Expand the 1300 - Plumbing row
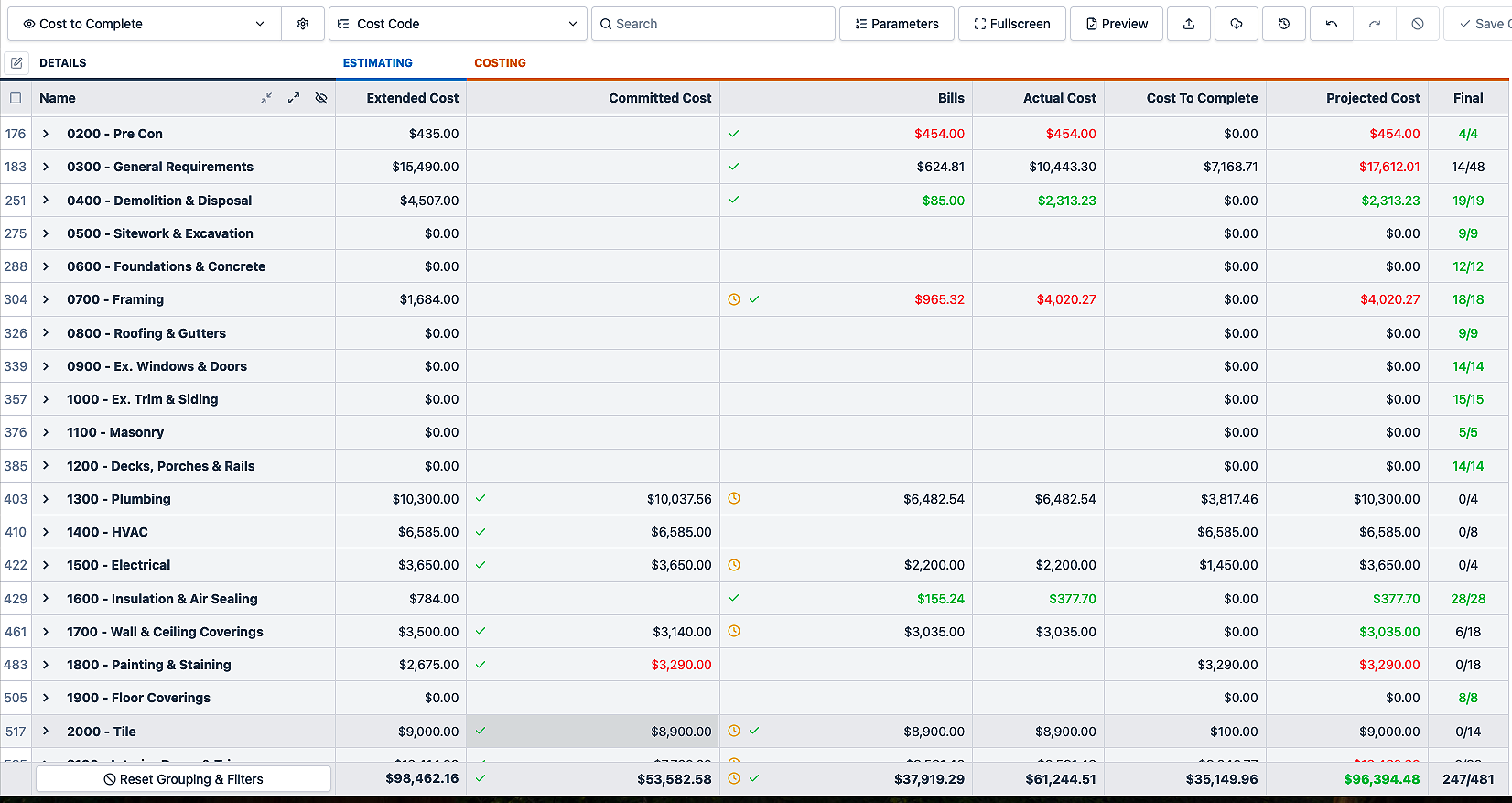 pos(46,499)
